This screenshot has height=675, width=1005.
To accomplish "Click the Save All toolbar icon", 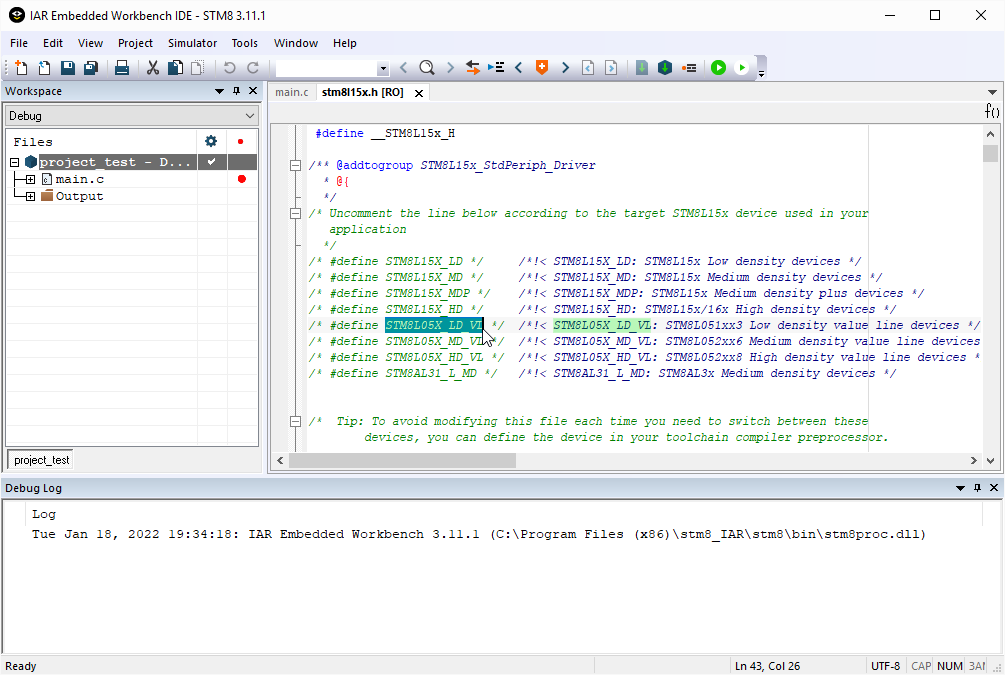I will point(90,67).
